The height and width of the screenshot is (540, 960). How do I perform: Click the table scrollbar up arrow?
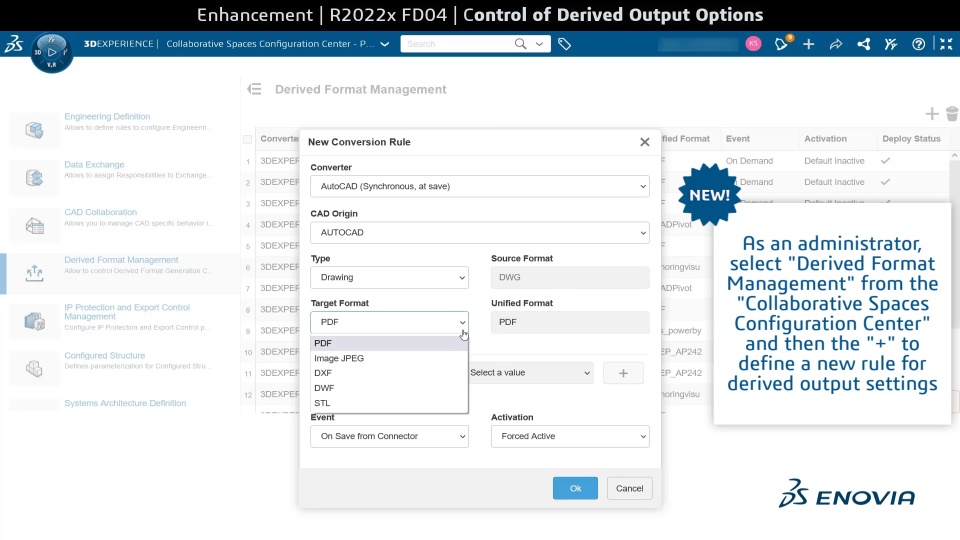tap(955, 156)
